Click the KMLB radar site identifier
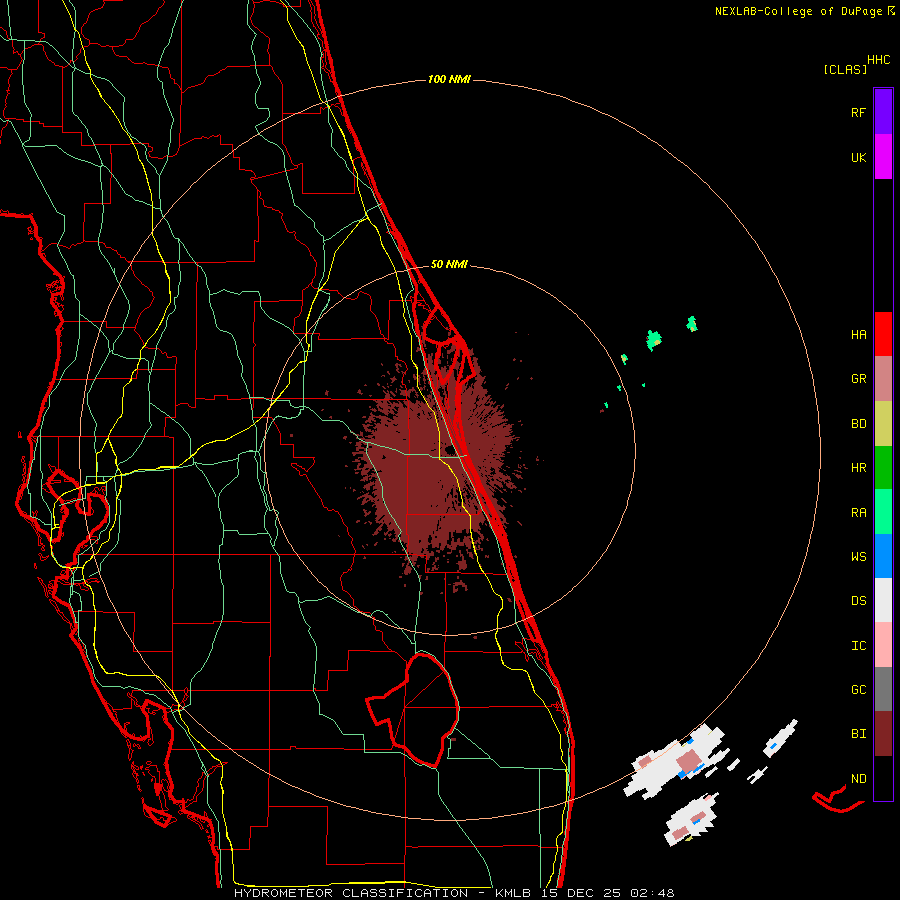The height and width of the screenshot is (900, 900). coord(513,893)
